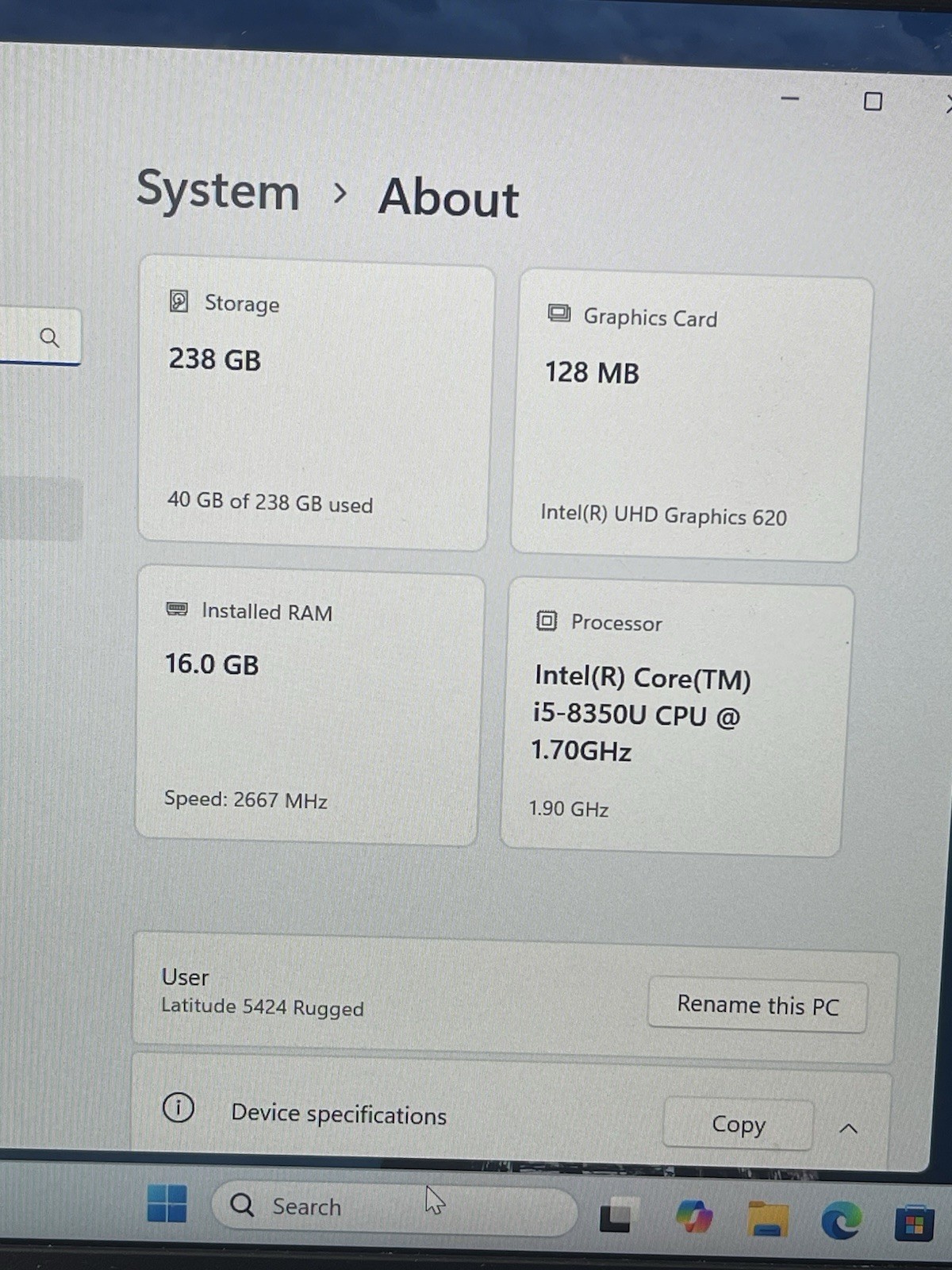Open Microsoft Store from the taskbar
Image resolution: width=952 pixels, height=1270 pixels.
914,1223
